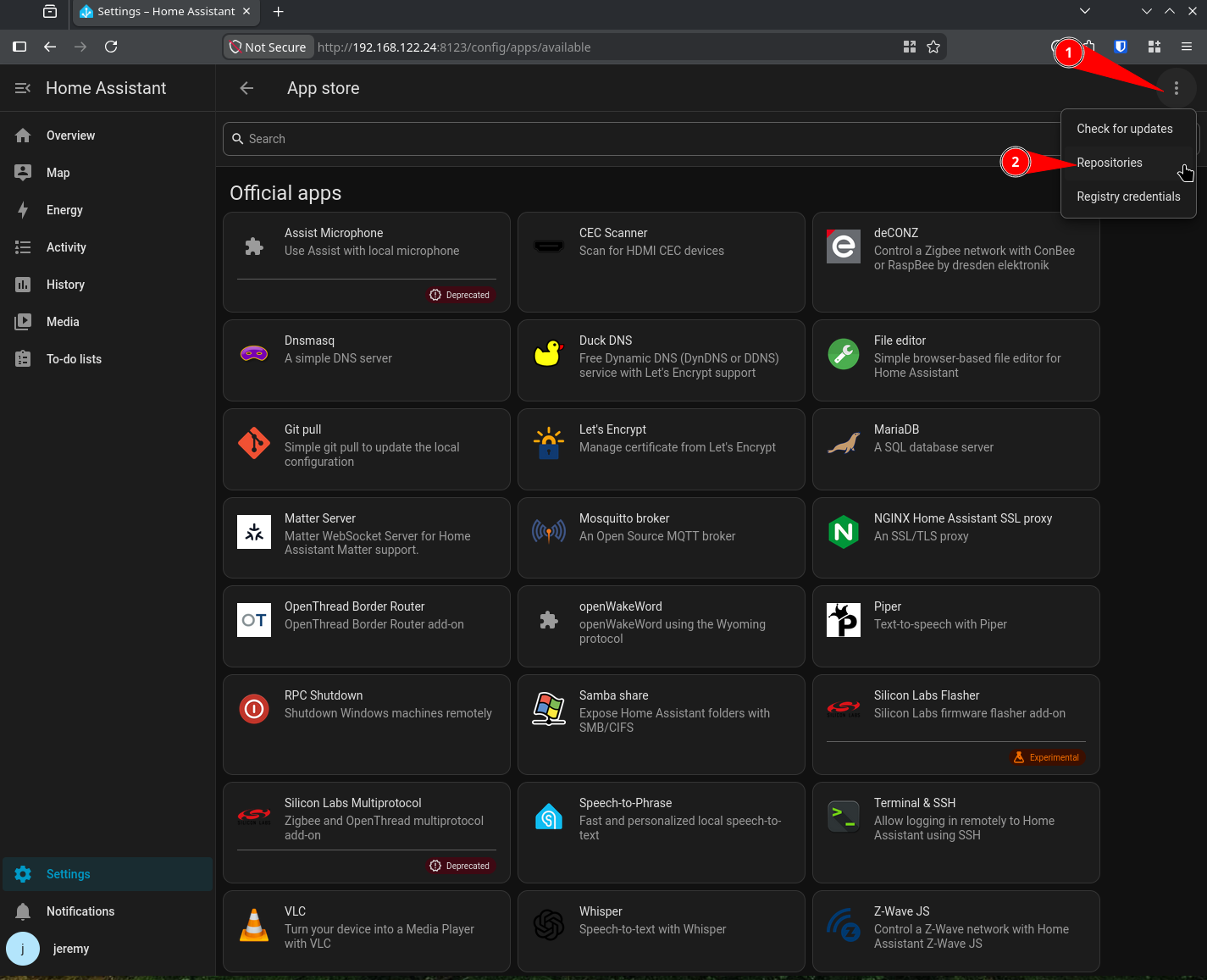This screenshot has width=1207, height=980.
Task: Click the Duck DNS duck icon
Action: (x=549, y=353)
